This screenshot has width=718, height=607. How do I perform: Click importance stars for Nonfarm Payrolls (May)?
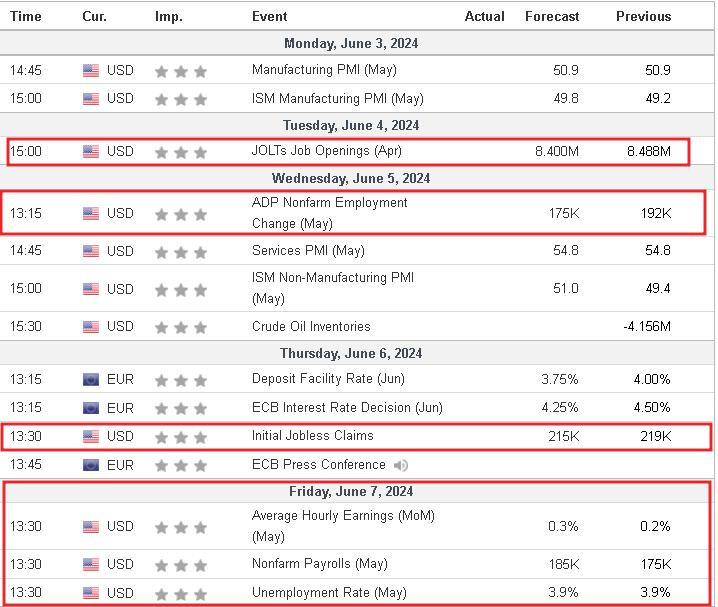coord(181,565)
